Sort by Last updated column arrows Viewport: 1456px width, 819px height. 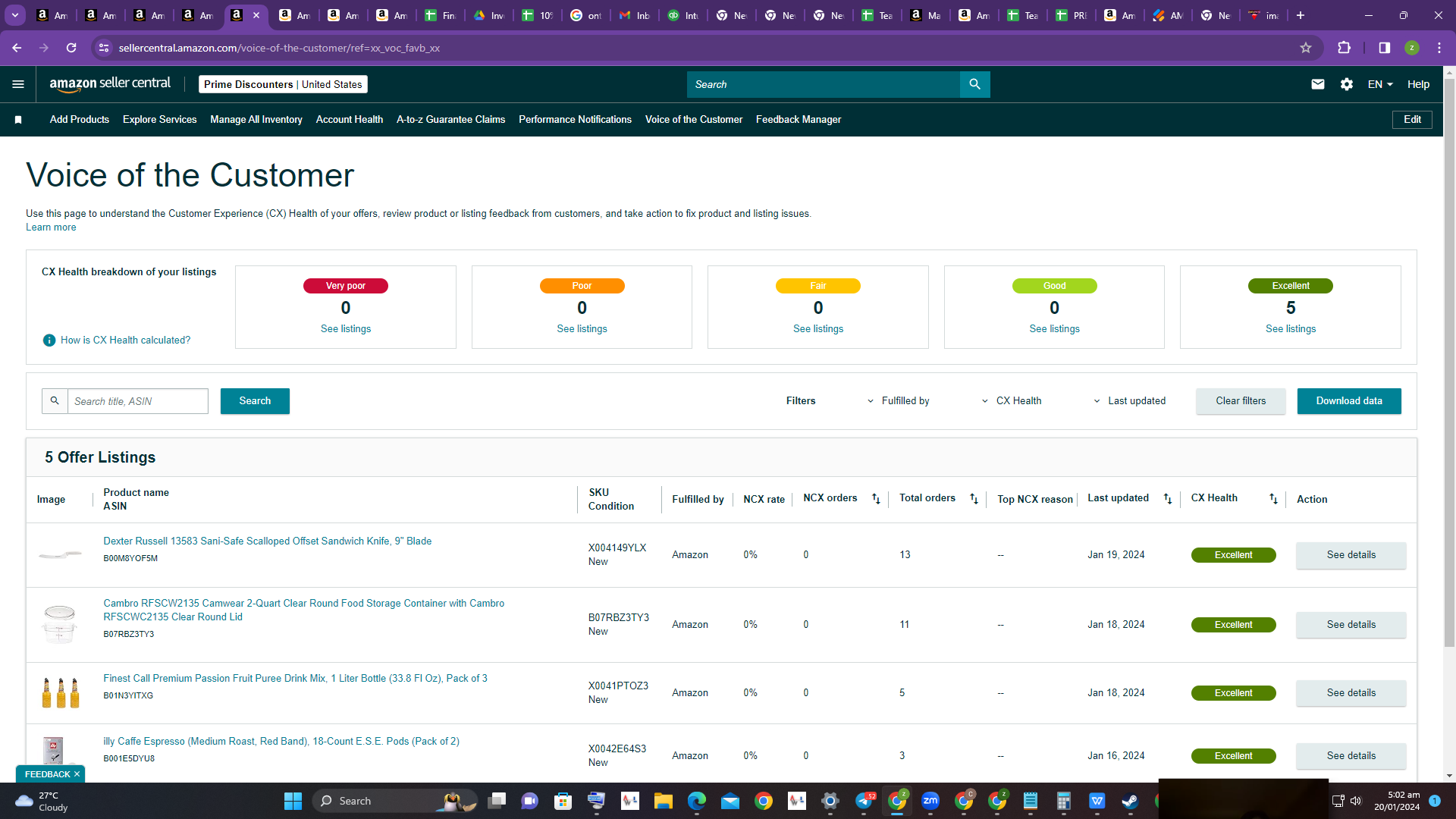(x=1168, y=499)
